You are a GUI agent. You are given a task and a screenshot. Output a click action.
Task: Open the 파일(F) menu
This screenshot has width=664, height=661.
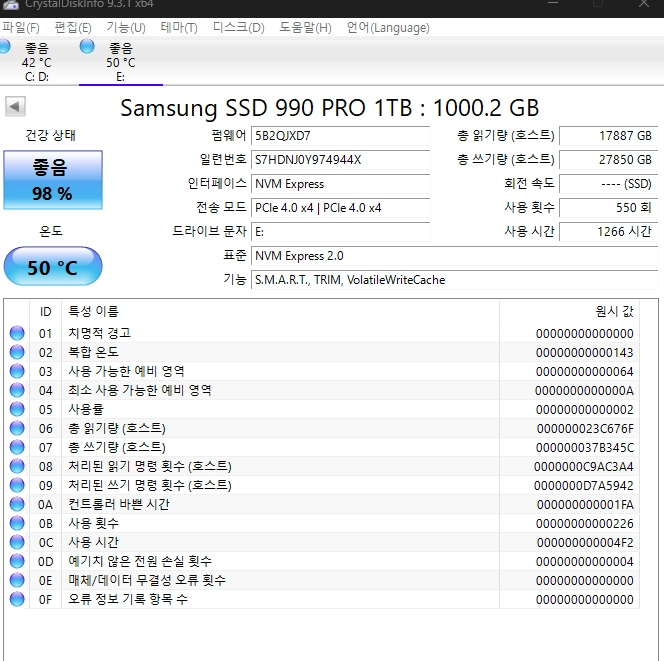point(21,28)
